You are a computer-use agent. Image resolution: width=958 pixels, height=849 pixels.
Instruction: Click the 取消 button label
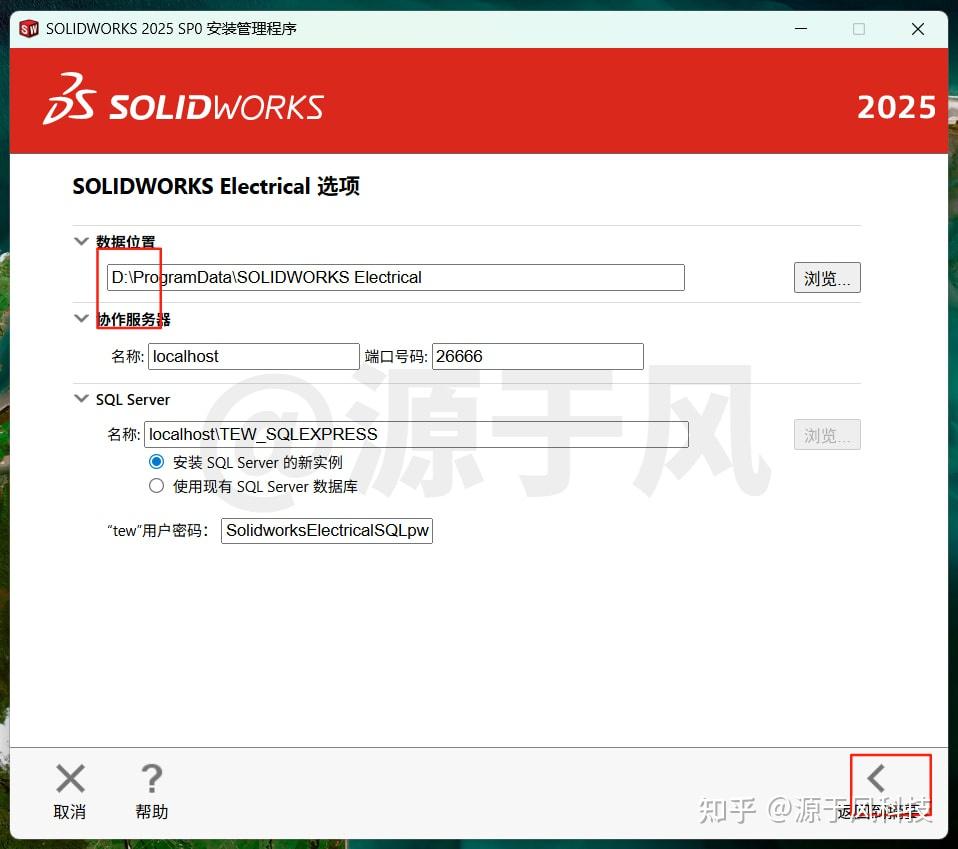[70, 812]
